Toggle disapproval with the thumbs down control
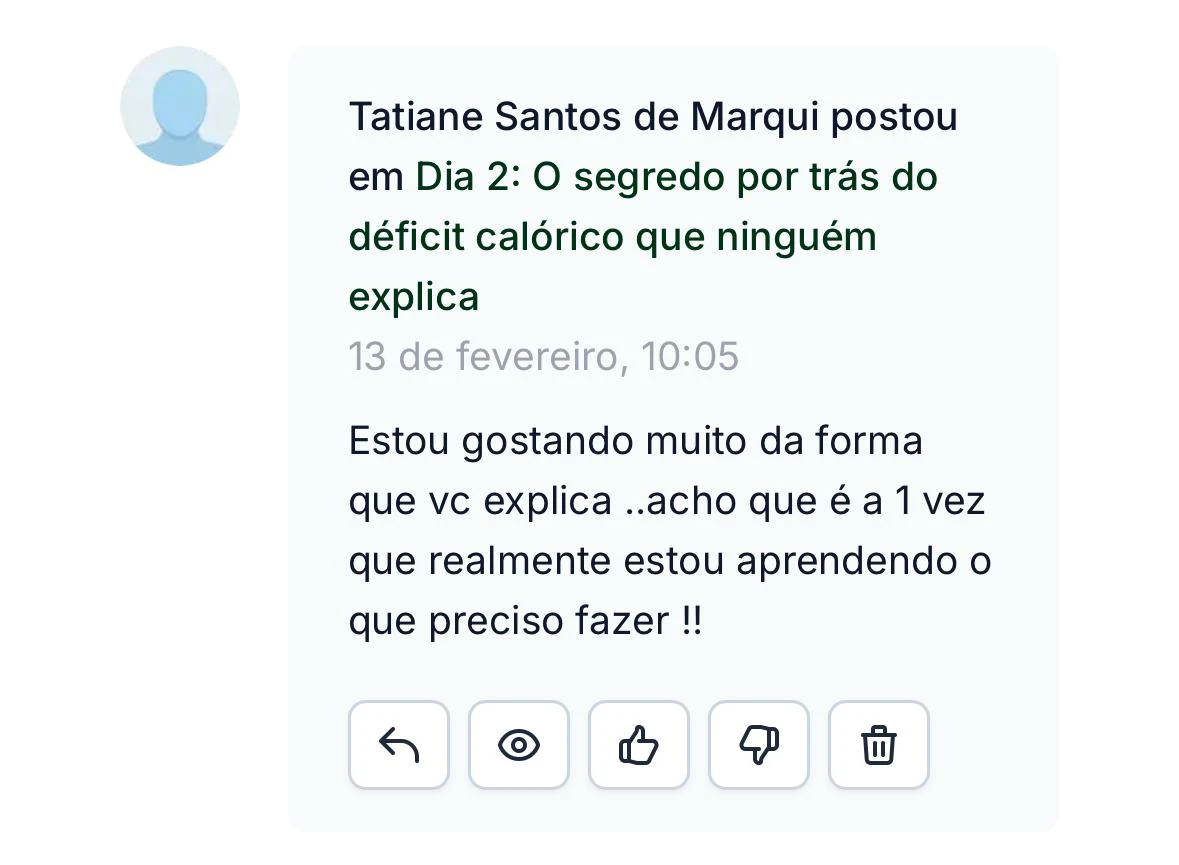Image resolution: width=1179 pixels, height=865 pixels. [759, 745]
